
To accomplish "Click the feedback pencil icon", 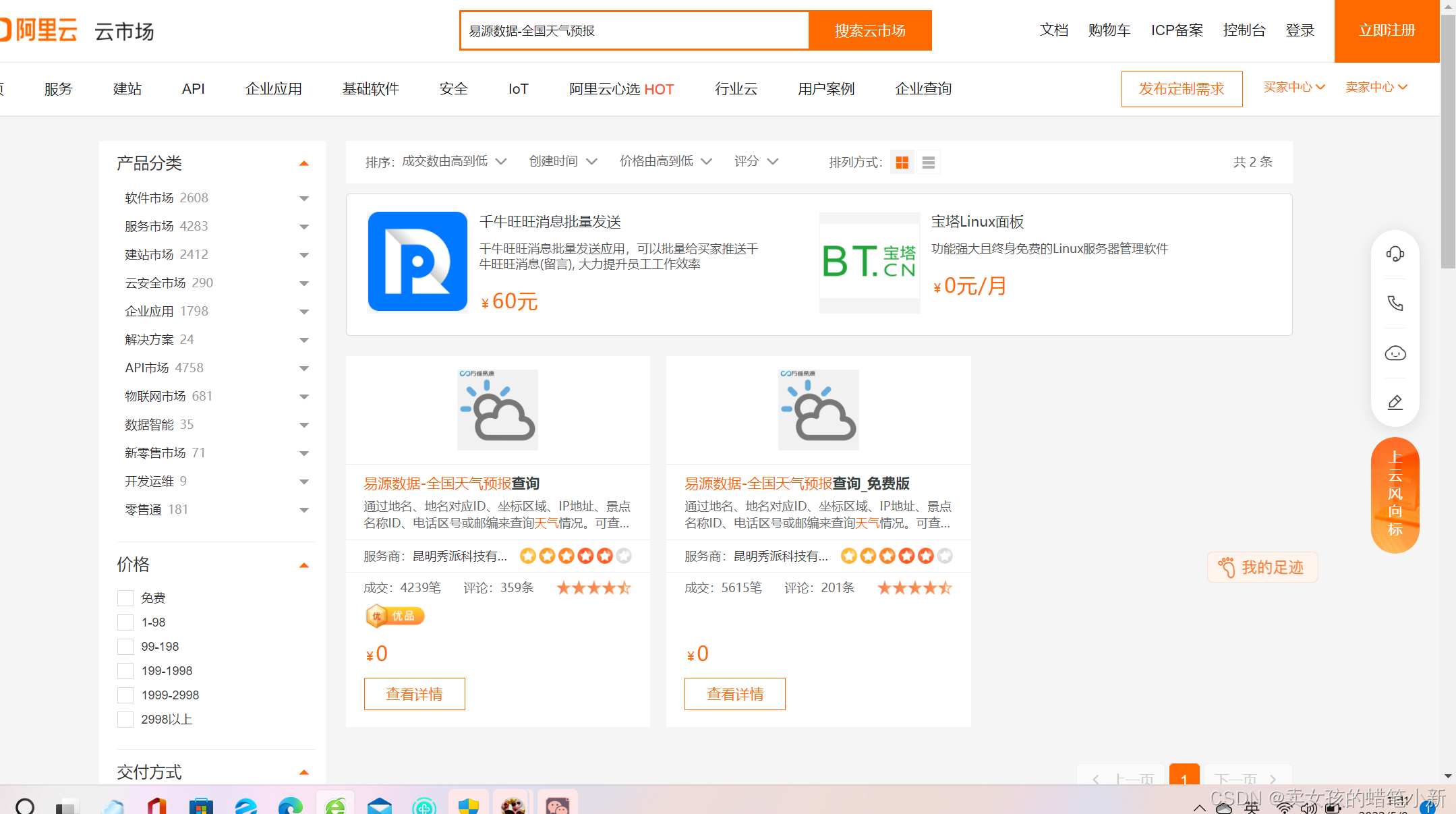I will [x=1395, y=403].
